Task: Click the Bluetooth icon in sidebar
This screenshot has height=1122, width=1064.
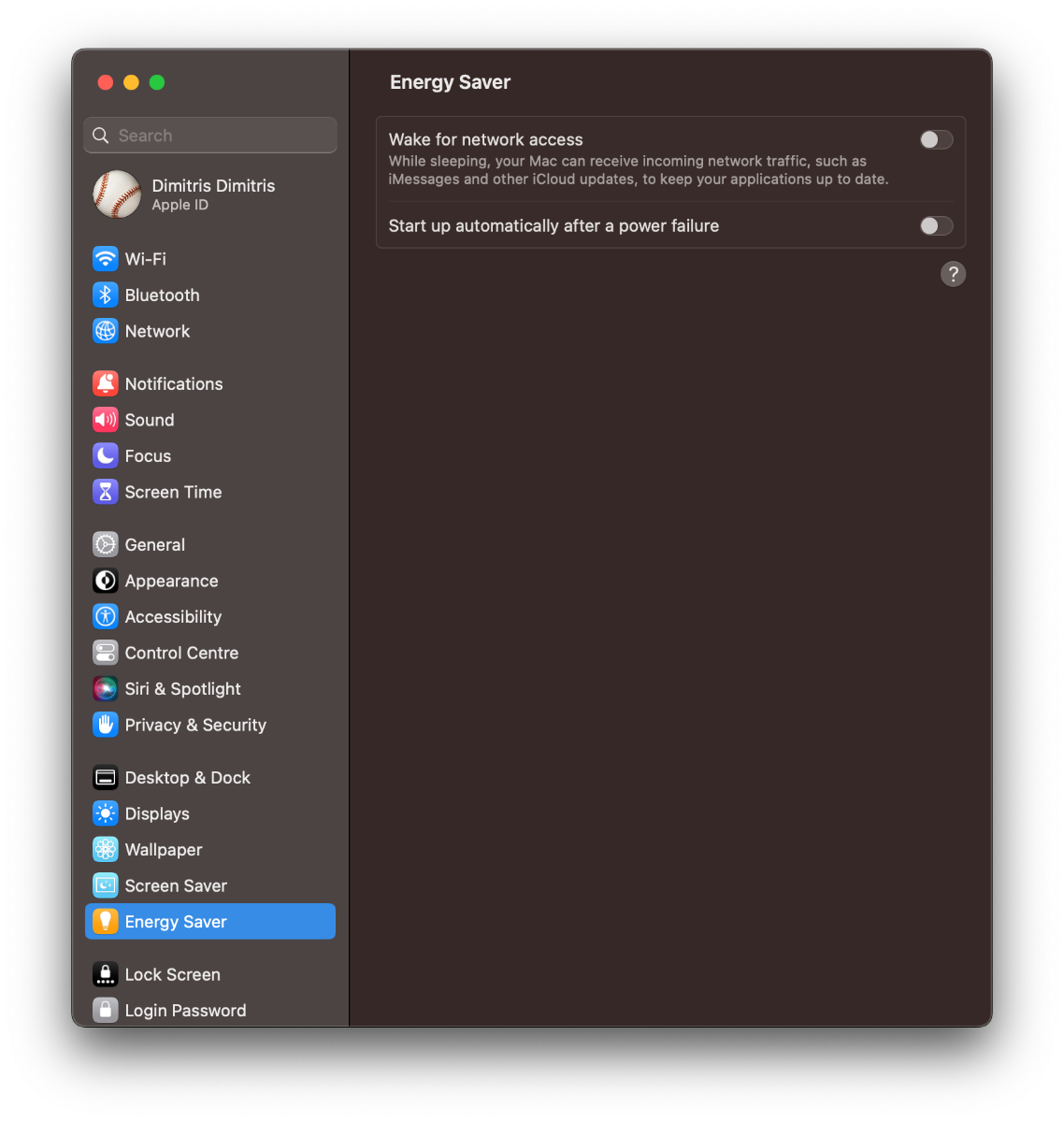Action: tap(106, 295)
